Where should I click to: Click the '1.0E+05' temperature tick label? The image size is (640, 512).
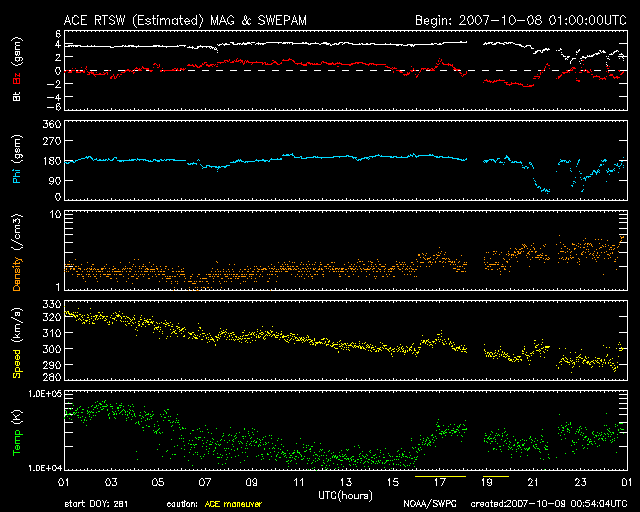tap(45, 394)
